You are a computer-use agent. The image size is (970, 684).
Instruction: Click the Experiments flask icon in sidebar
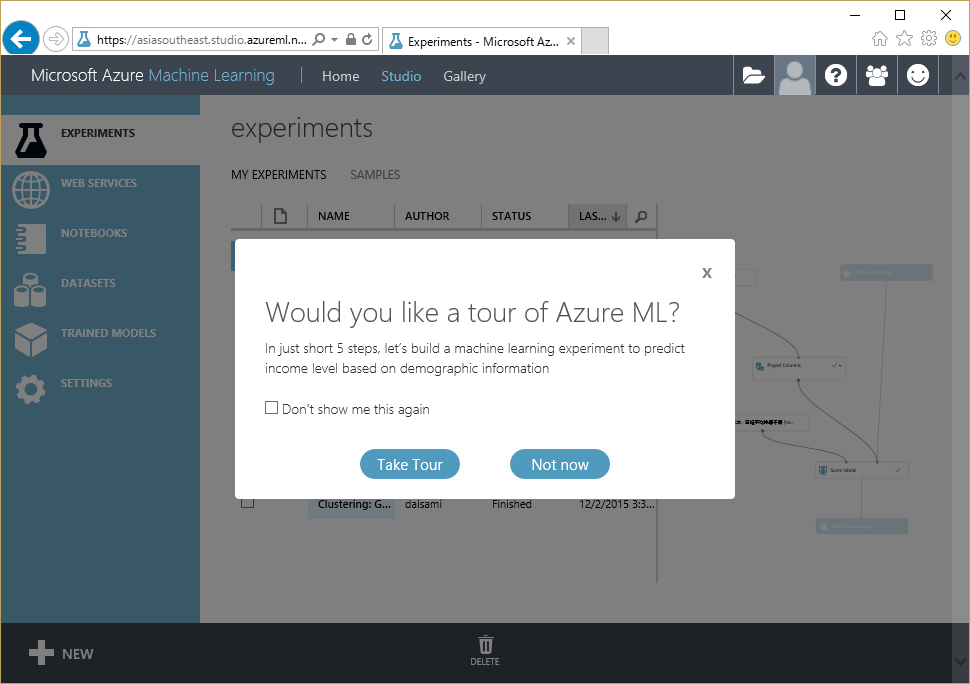click(31, 140)
